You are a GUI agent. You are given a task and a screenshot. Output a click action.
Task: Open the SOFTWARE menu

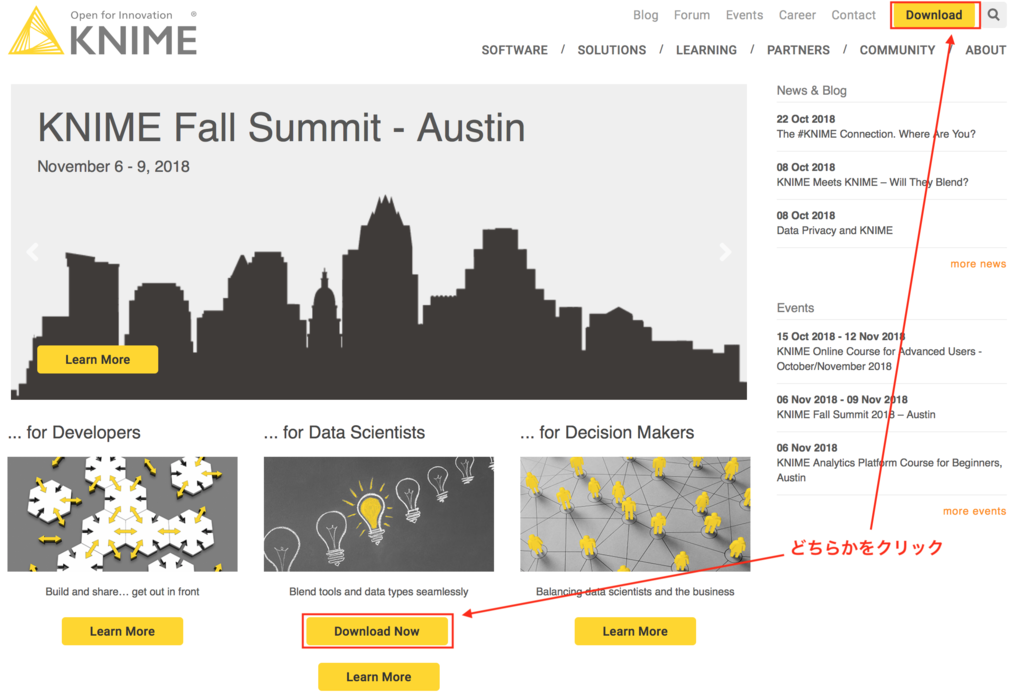point(515,50)
